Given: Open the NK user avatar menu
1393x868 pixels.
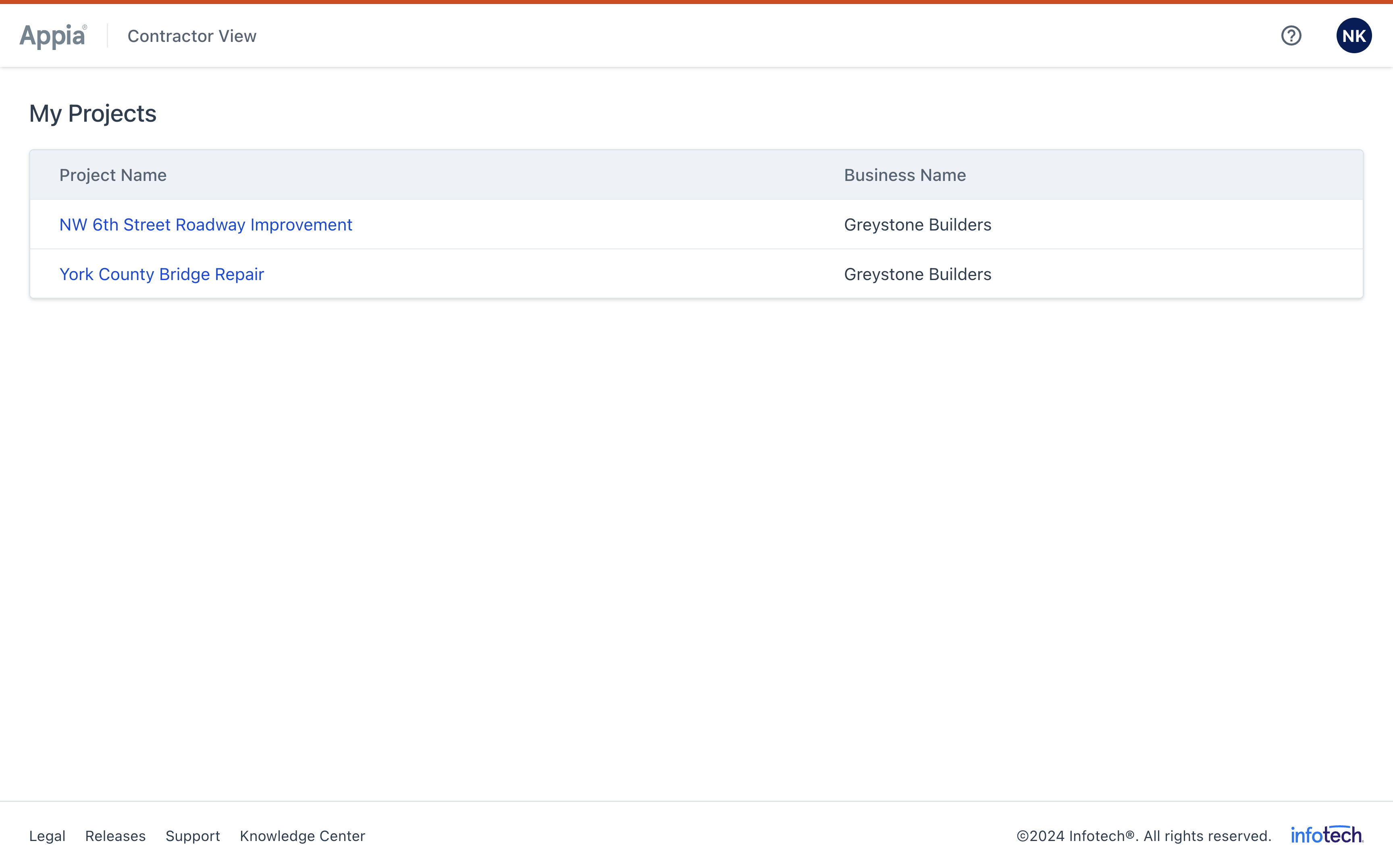Looking at the screenshot, I should point(1353,35).
